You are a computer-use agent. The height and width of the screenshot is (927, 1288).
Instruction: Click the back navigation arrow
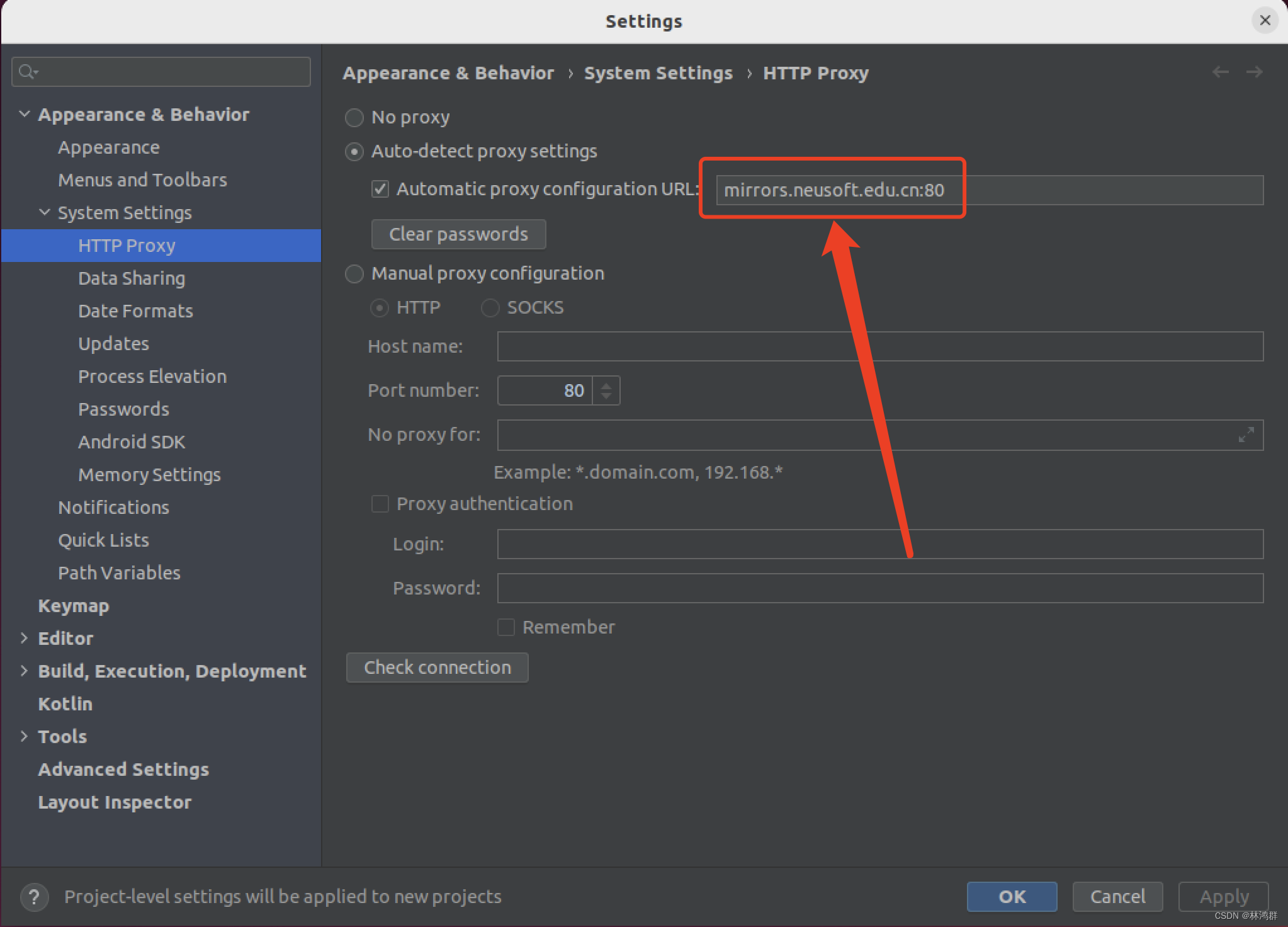click(x=1220, y=72)
